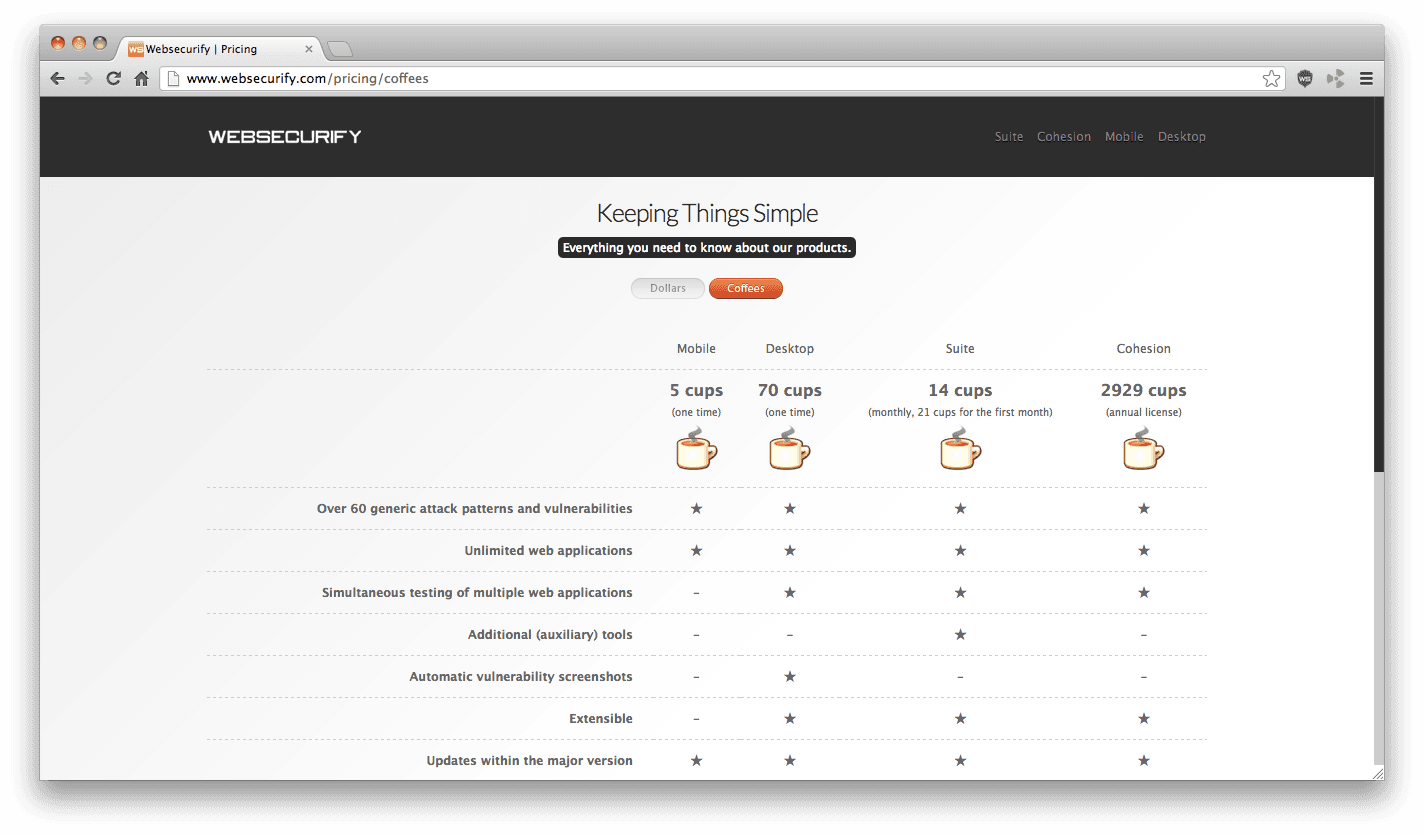Click the "2929 cups" price
Image resolution: width=1424 pixels, height=835 pixels.
coord(1144,391)
